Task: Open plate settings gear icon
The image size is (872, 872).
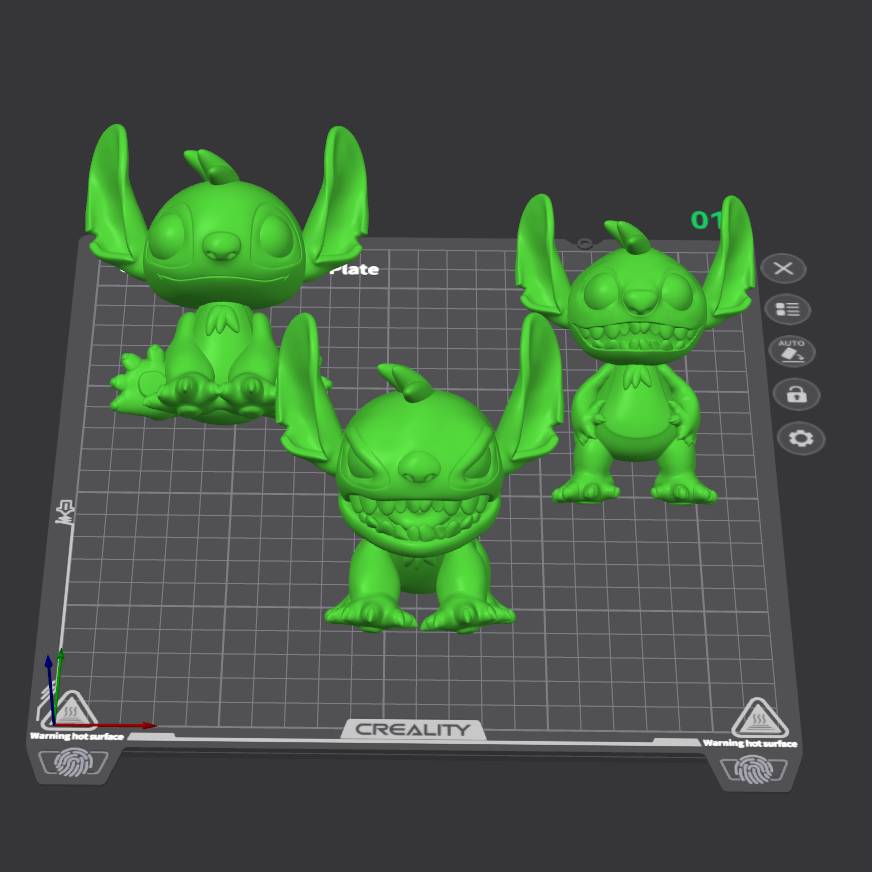Action: point(801,438)
